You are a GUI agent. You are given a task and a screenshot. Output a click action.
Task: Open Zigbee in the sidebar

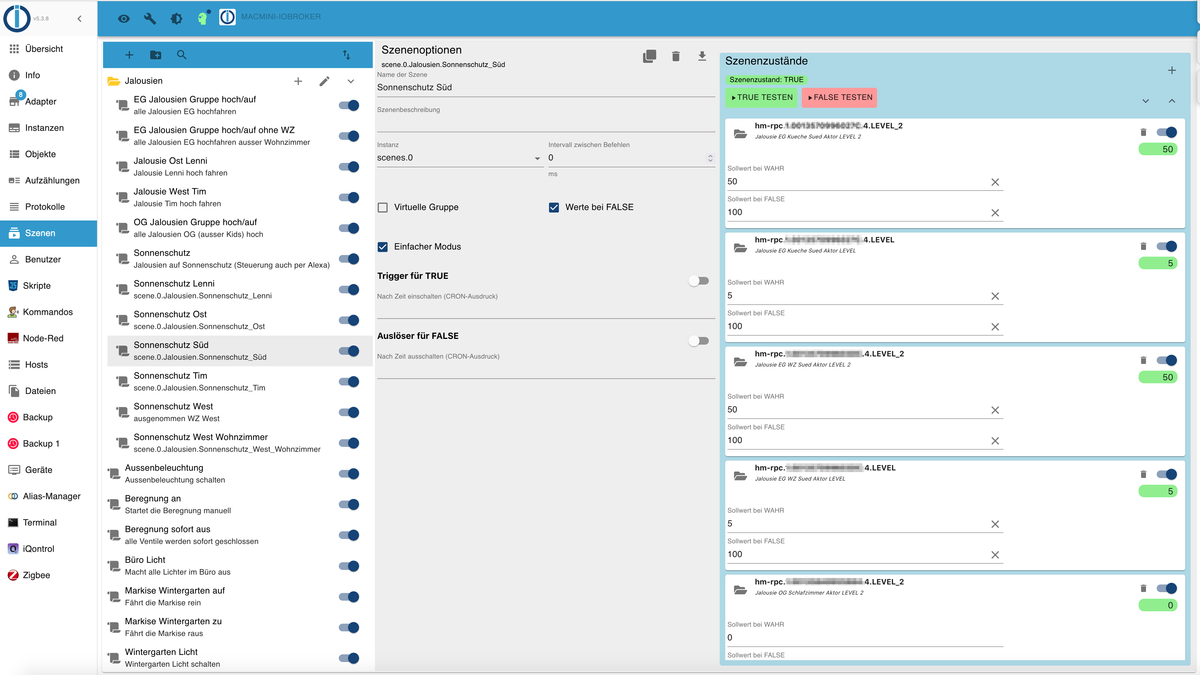click(48, 575)
